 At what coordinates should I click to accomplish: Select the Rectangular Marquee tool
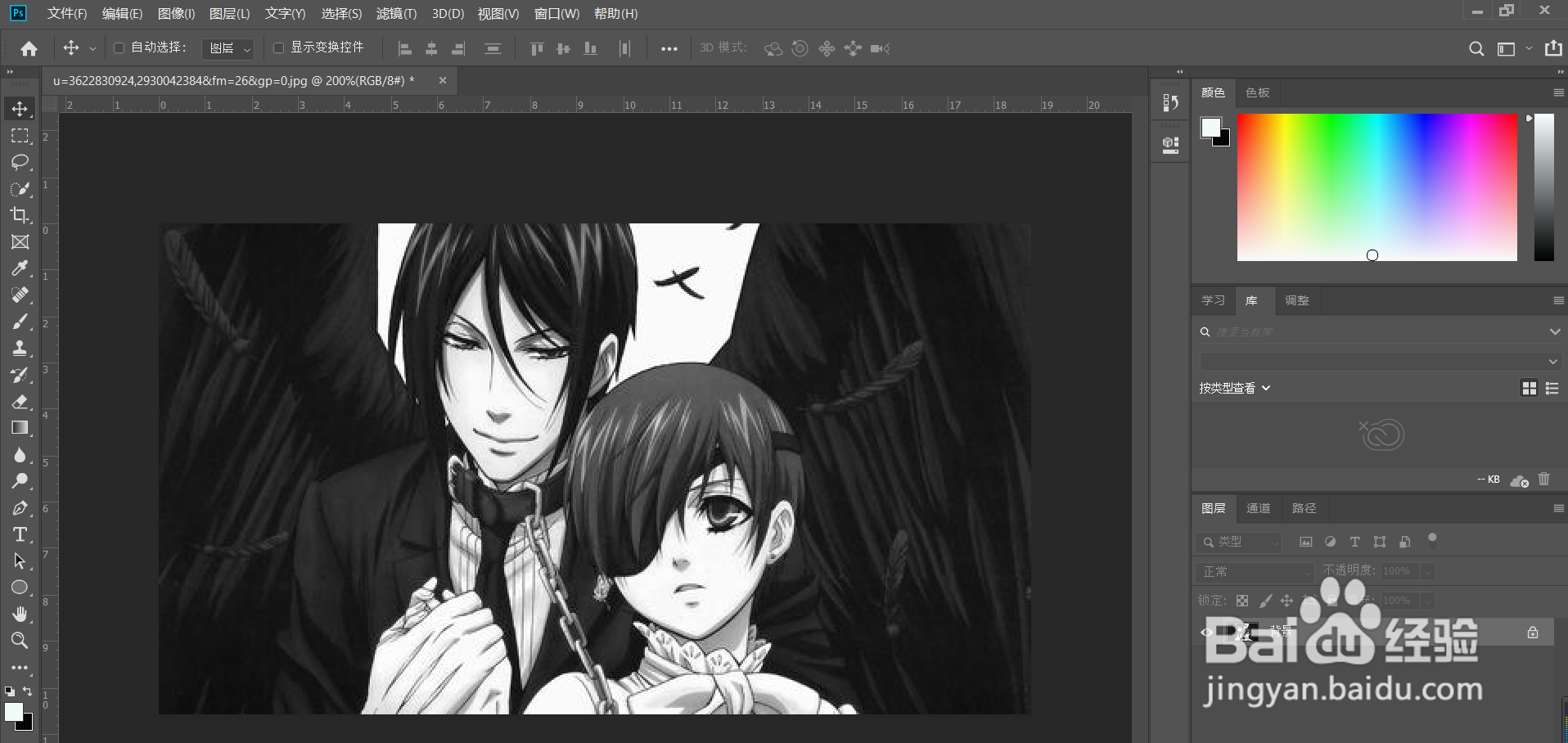pyautogui.click(x=20, y=136)
